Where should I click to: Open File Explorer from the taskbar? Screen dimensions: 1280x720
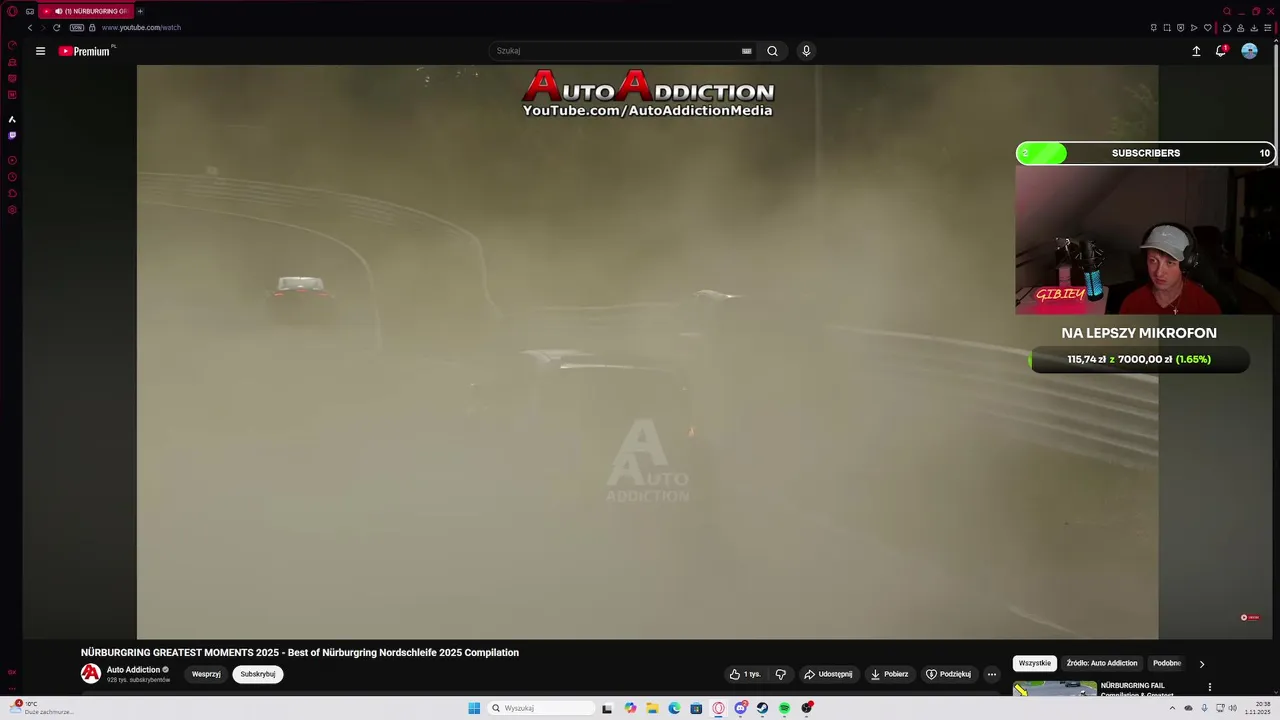[x=652, y=708]
